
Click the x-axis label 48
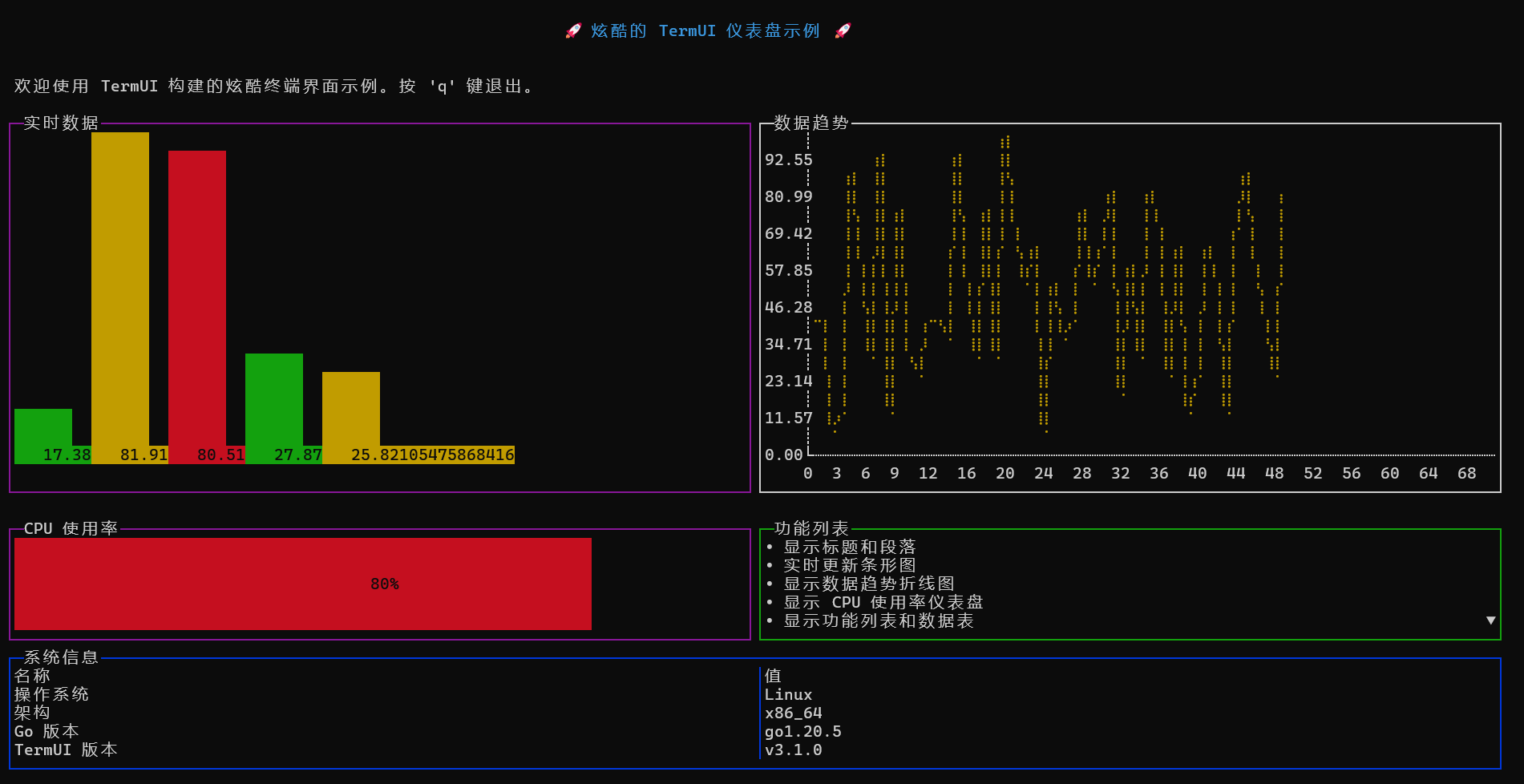pyautogui.click(x=1274, y=473)
